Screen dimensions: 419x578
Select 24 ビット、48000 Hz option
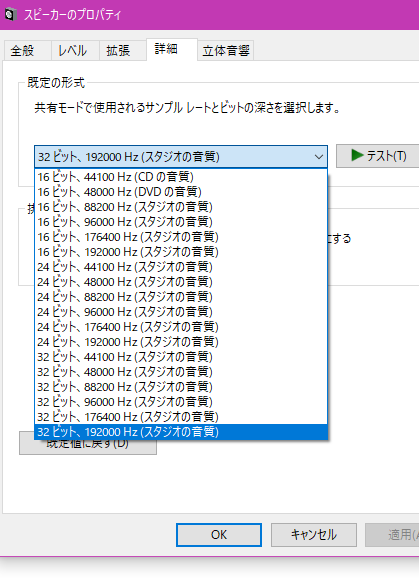point(181,282)
